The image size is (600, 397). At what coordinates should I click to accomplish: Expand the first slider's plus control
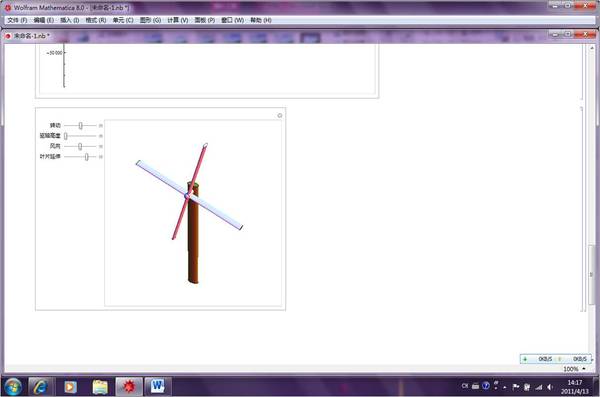coord(101,126)
